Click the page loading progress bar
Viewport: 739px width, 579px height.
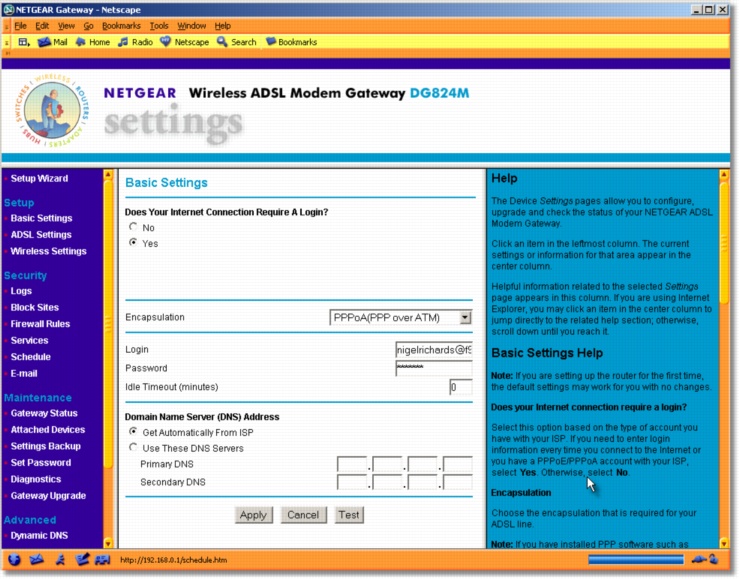(636, 560)
